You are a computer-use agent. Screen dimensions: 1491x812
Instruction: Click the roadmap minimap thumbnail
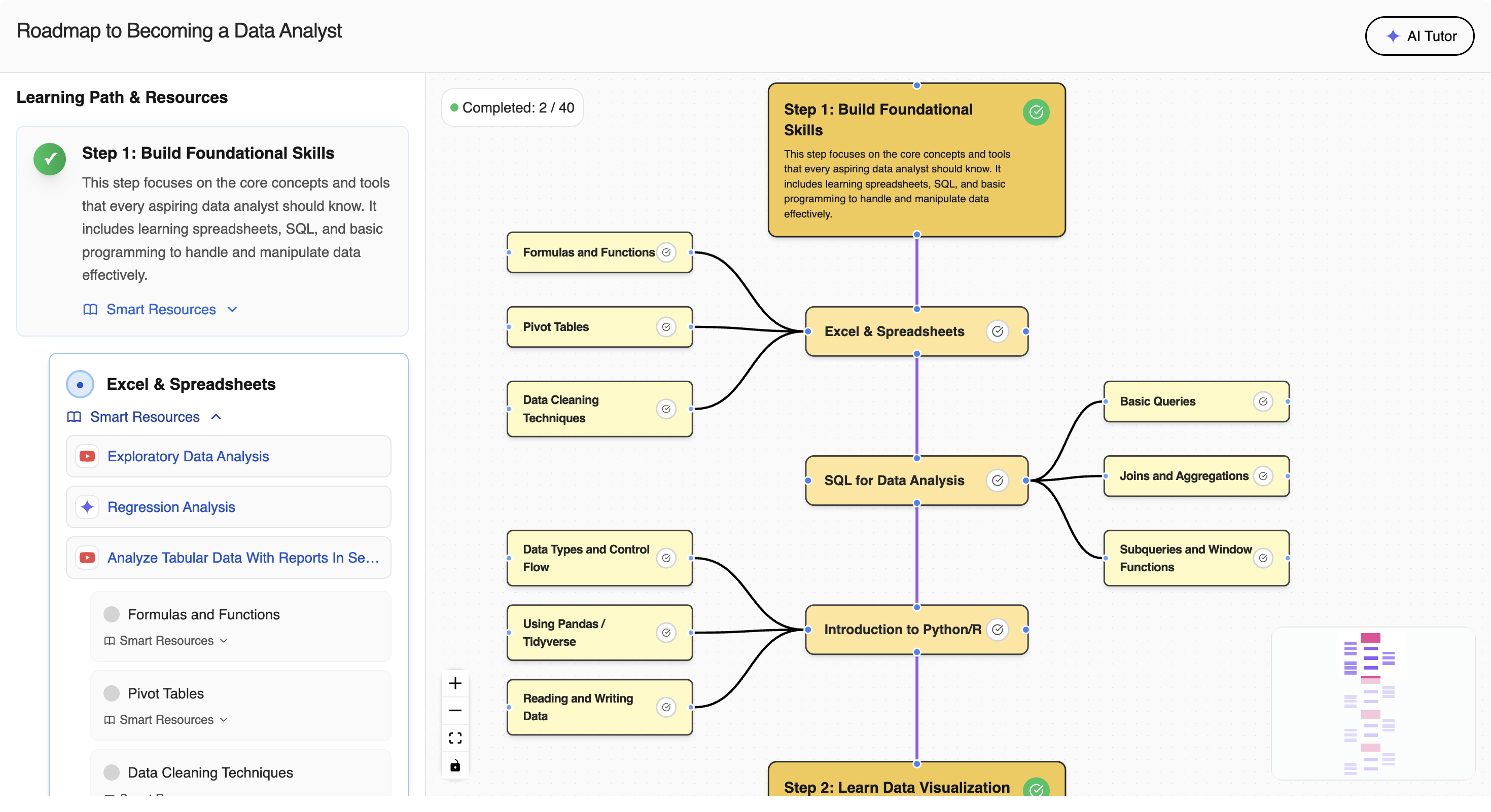[x=1372, y=703]
